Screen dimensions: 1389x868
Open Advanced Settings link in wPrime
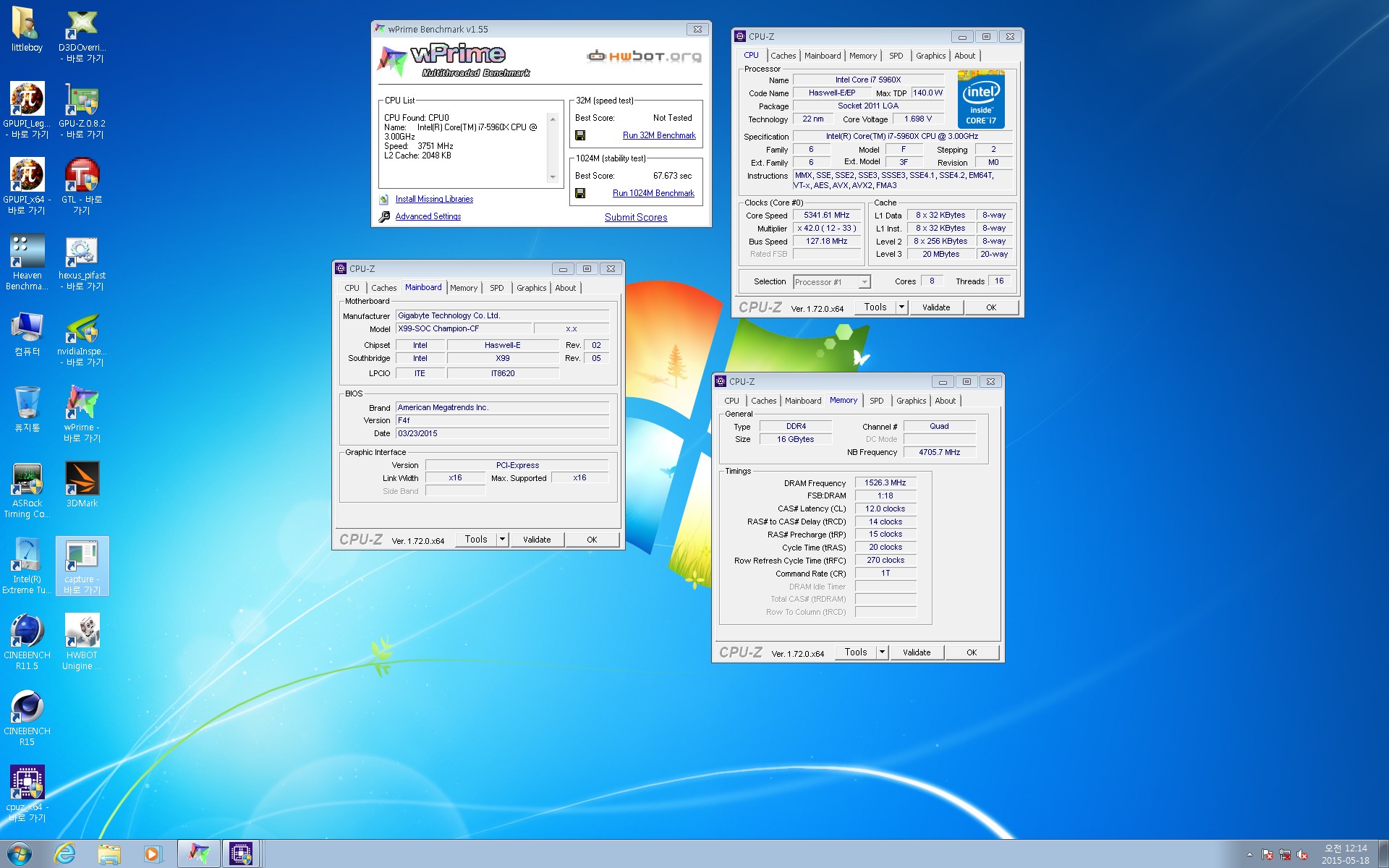[x=428, y=216]
